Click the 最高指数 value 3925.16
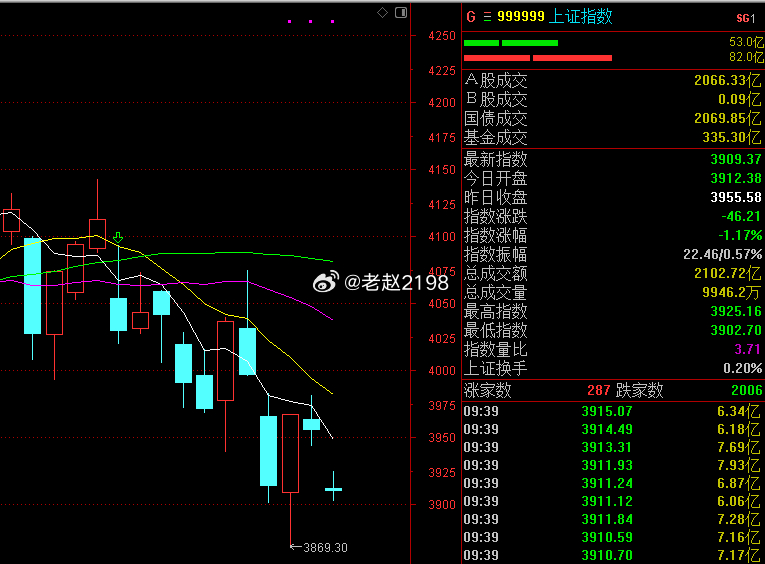The image size is (765, 564). tap(736, 312)
